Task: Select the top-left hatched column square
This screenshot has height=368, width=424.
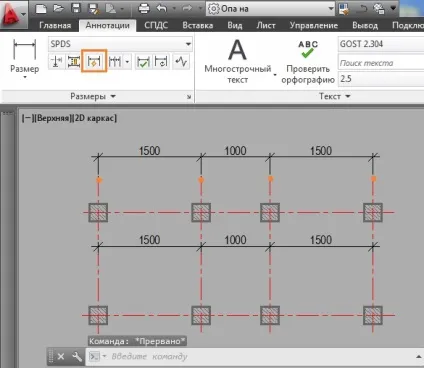Action: click(x=98, y=212)
